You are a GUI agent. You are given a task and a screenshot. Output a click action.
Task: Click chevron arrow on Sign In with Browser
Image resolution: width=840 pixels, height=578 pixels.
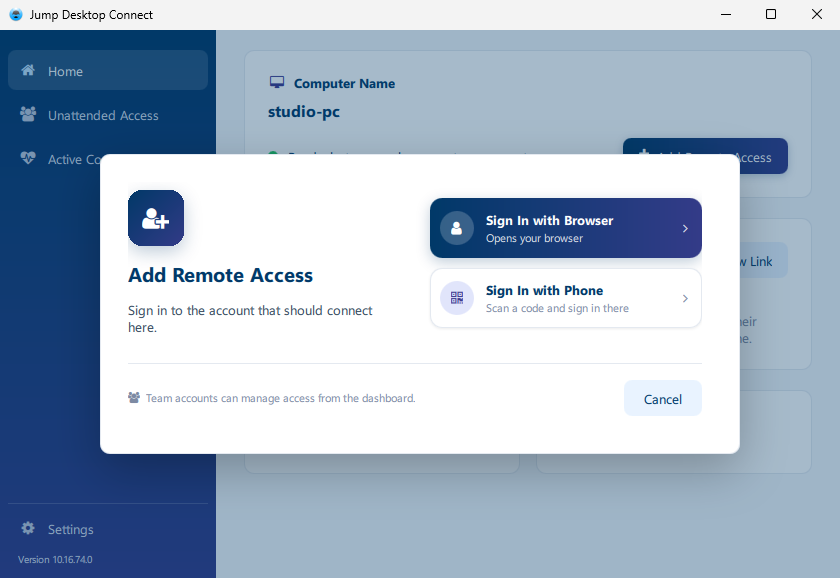coord(685,229)
